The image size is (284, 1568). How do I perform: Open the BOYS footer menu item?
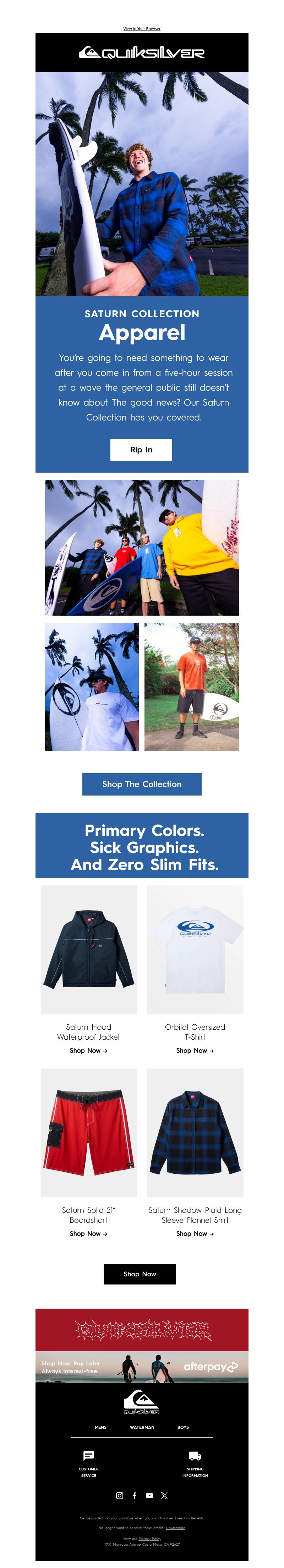coord(183,1427)
